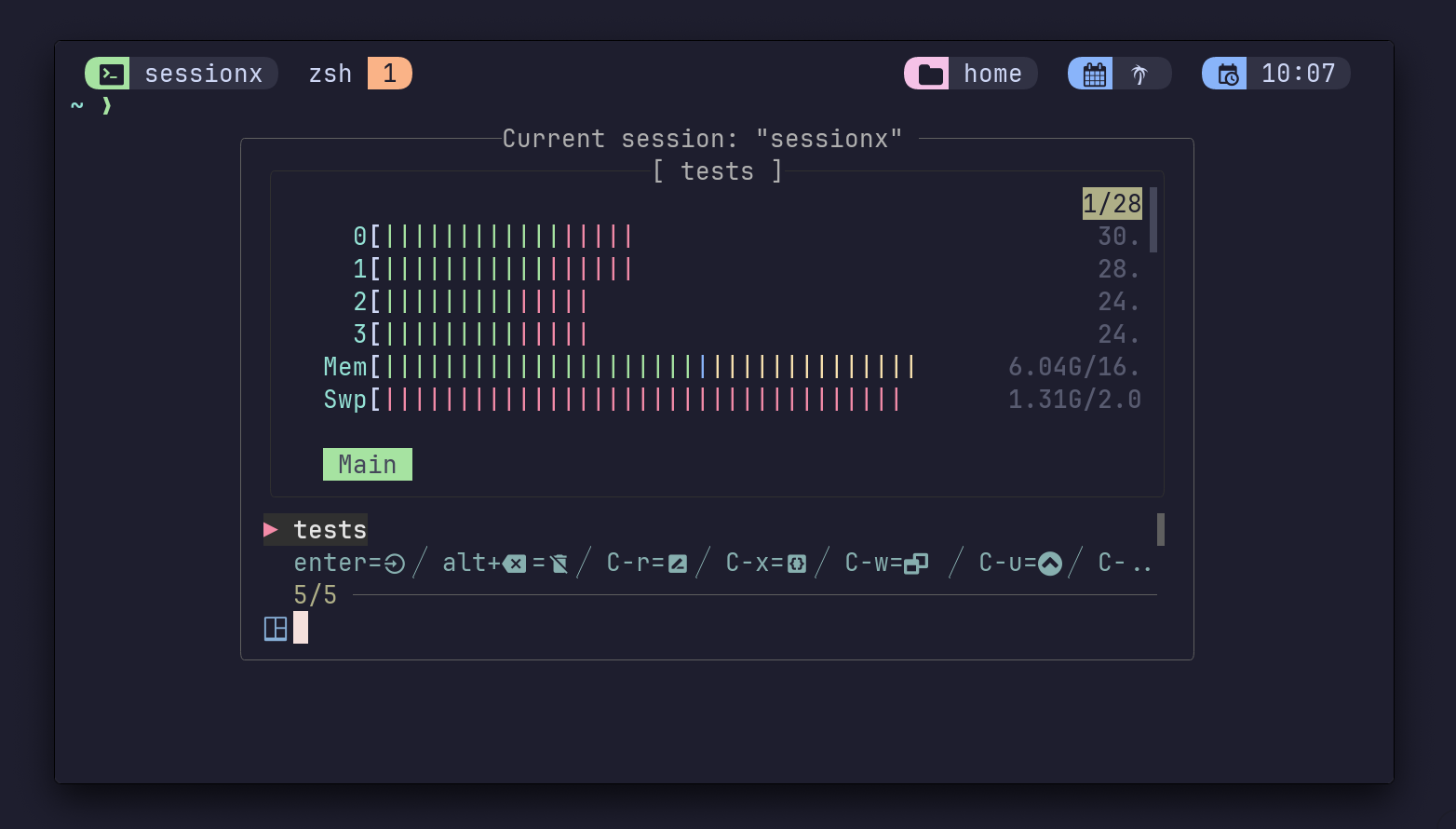Click the layout icon beside the prompt
The width and height of the screenshot is (1456, 829).
pos(276,629)
